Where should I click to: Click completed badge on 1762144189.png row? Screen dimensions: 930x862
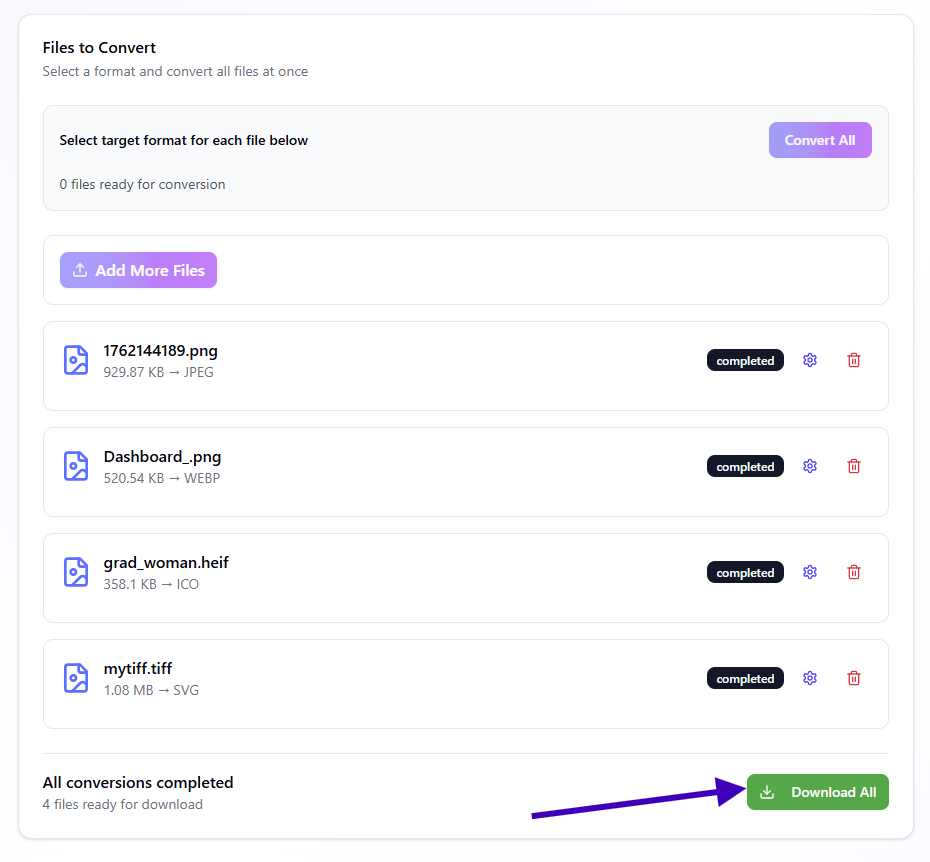(745, 361)
